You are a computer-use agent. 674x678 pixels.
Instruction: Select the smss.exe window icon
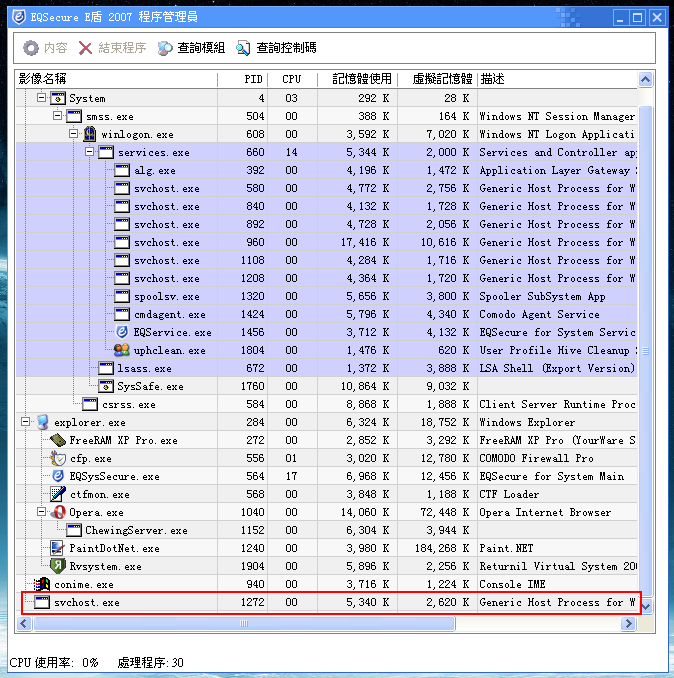click(x=74, y=116)
